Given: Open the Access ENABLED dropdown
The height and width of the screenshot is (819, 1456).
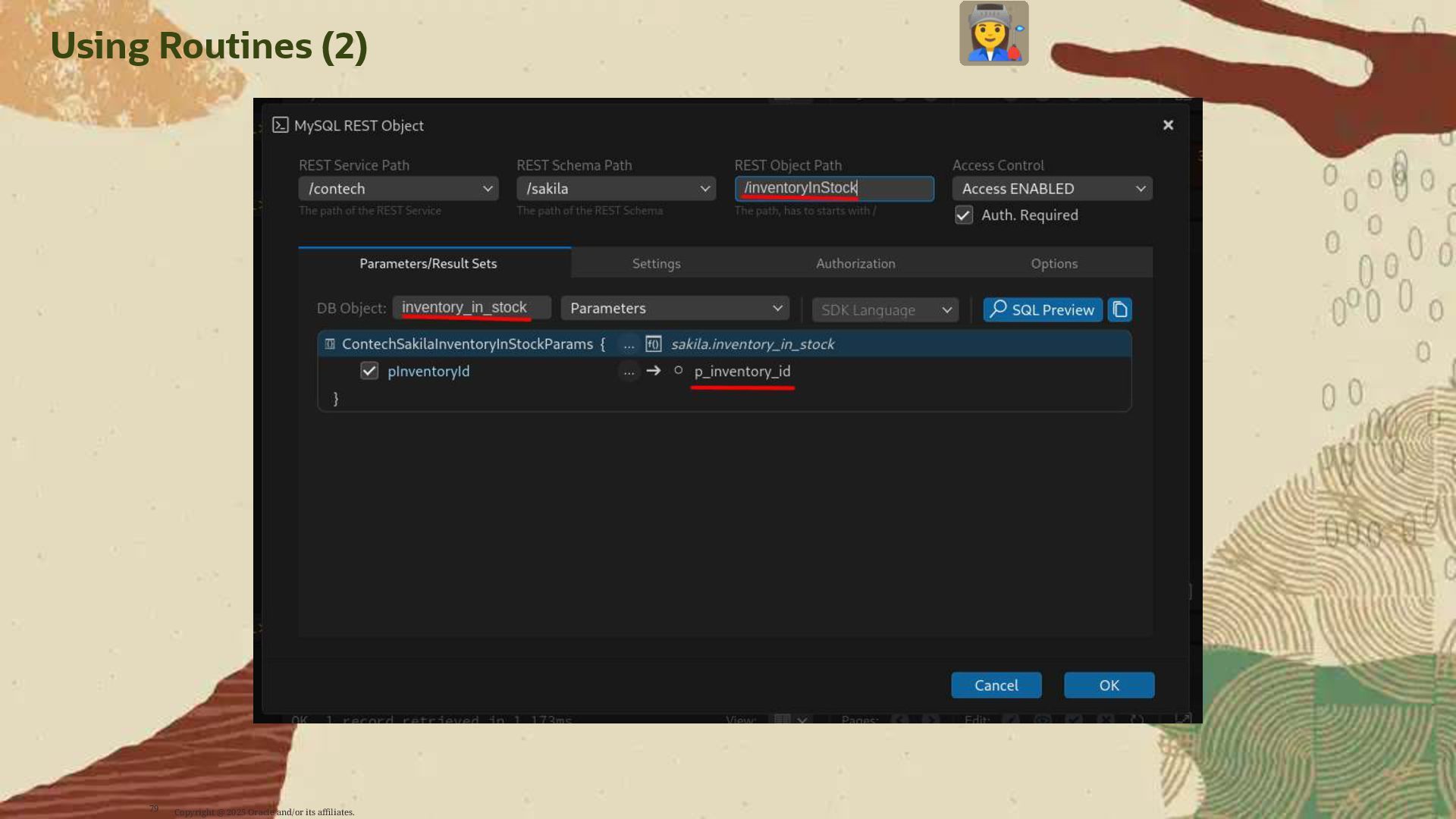Looking at the screenshot, I should pyautogui.click(x=1052, y=189).
